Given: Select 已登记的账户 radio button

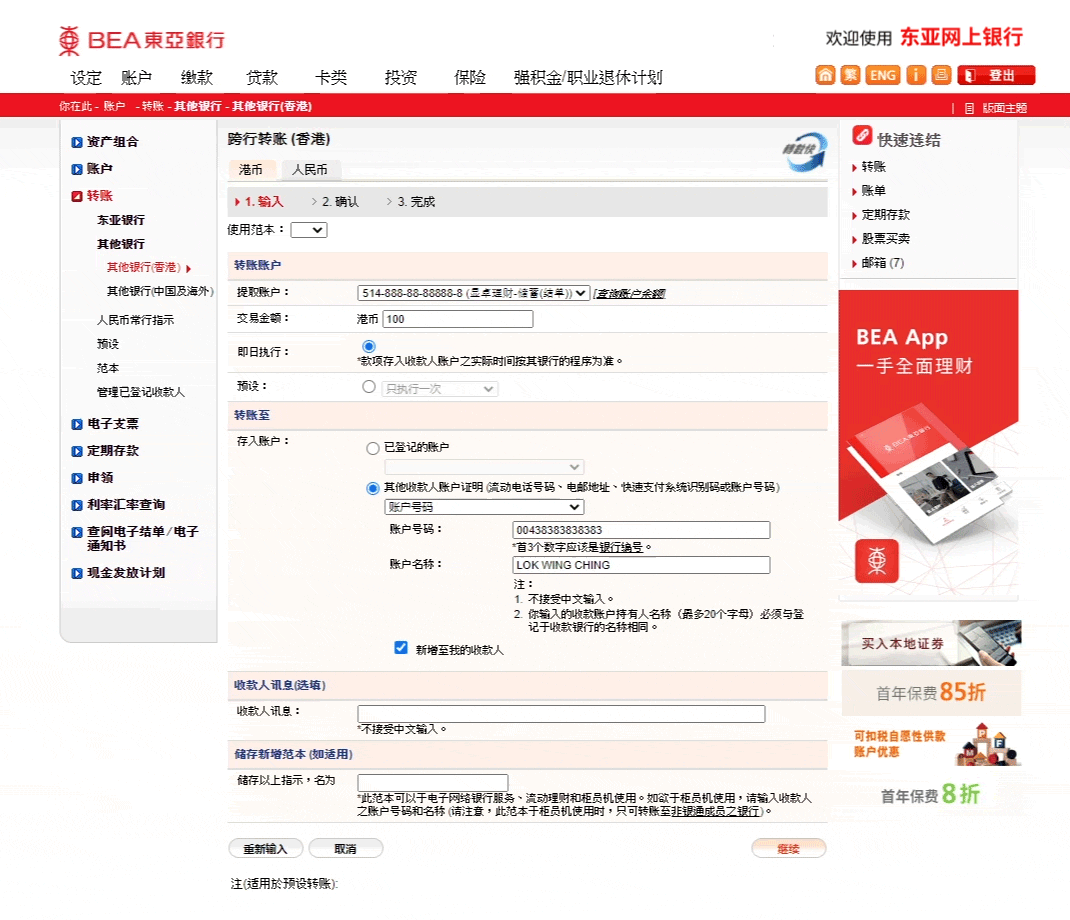Looking at the screenshot, I should [x=373, y=448].
